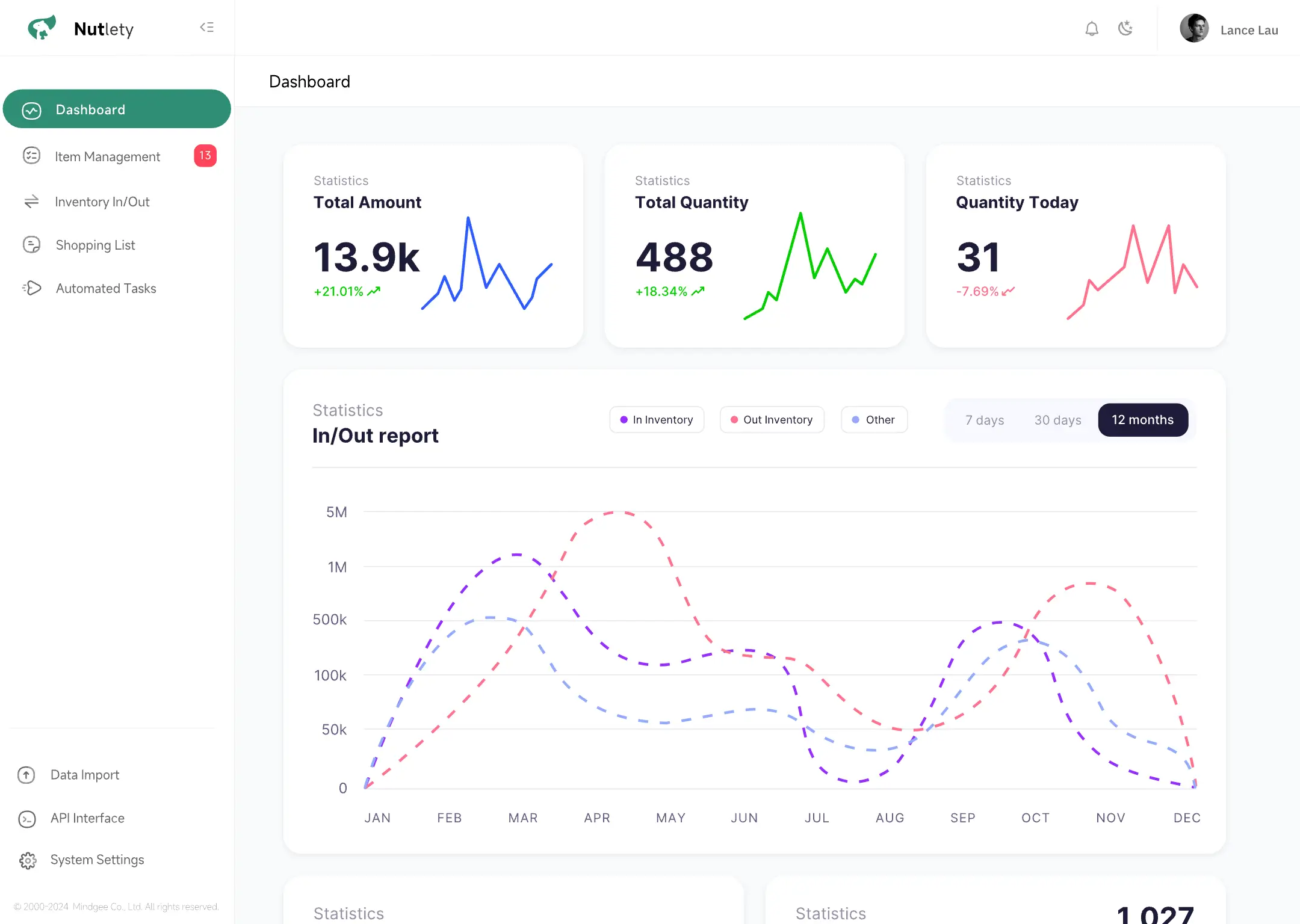This screenshot has height=924, width=1300.
Task: Click the Dashboard page title
Action: click(x=309, y=82)
